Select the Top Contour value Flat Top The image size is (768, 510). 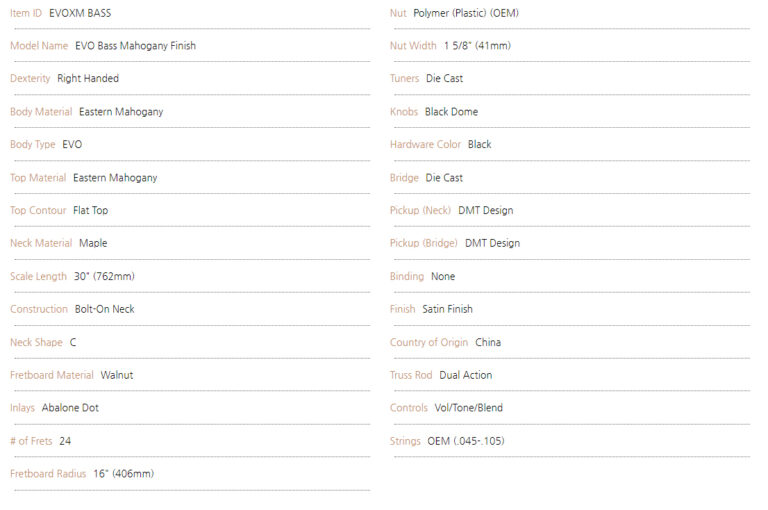pos(91,211)
